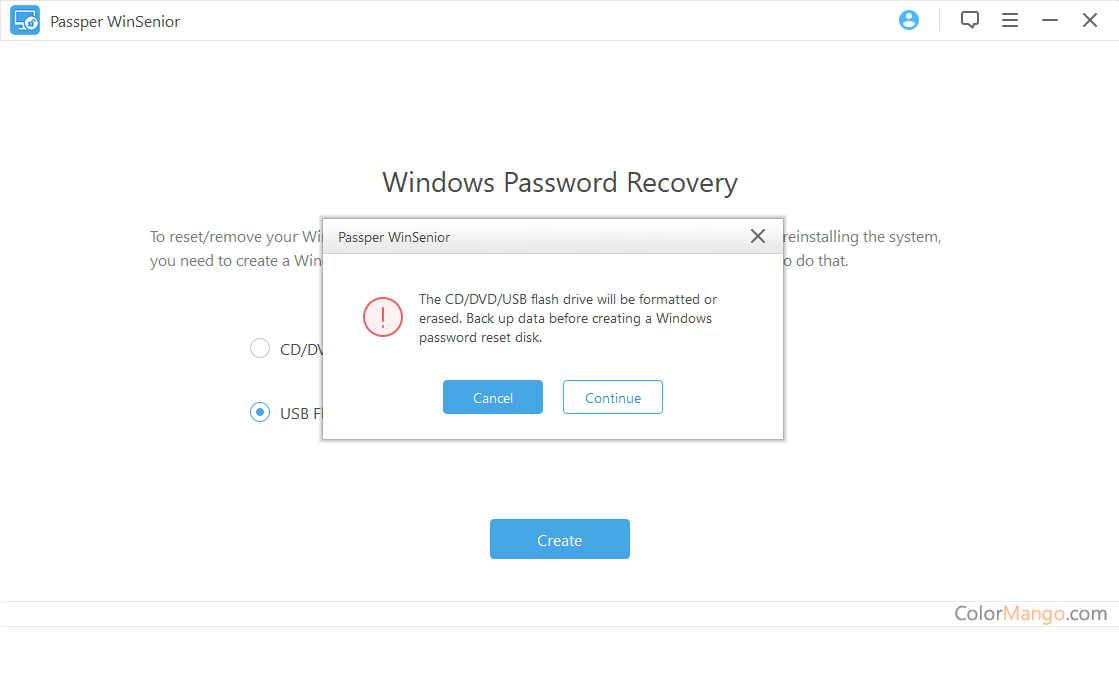Image resolution: width=1119 pixels, height=690 pixels.
Task: Open the user account profile icon
Action: click(x=909, y=20)
